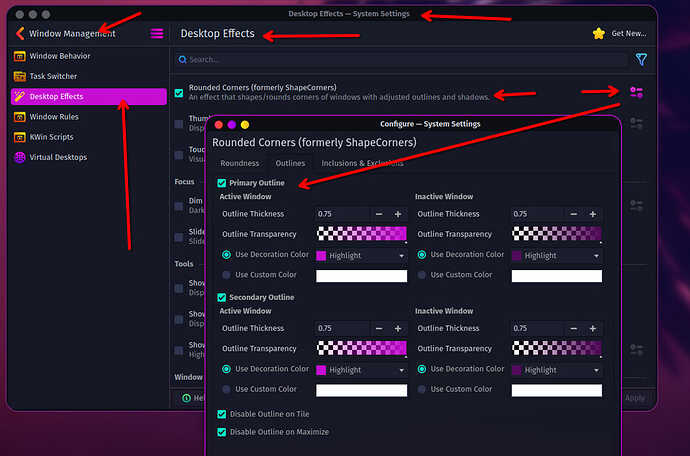Toggle the Rounded Corners effect checkbox
Image resolution: width=690 pixels, height=456 pixels.
pos(179,93)
